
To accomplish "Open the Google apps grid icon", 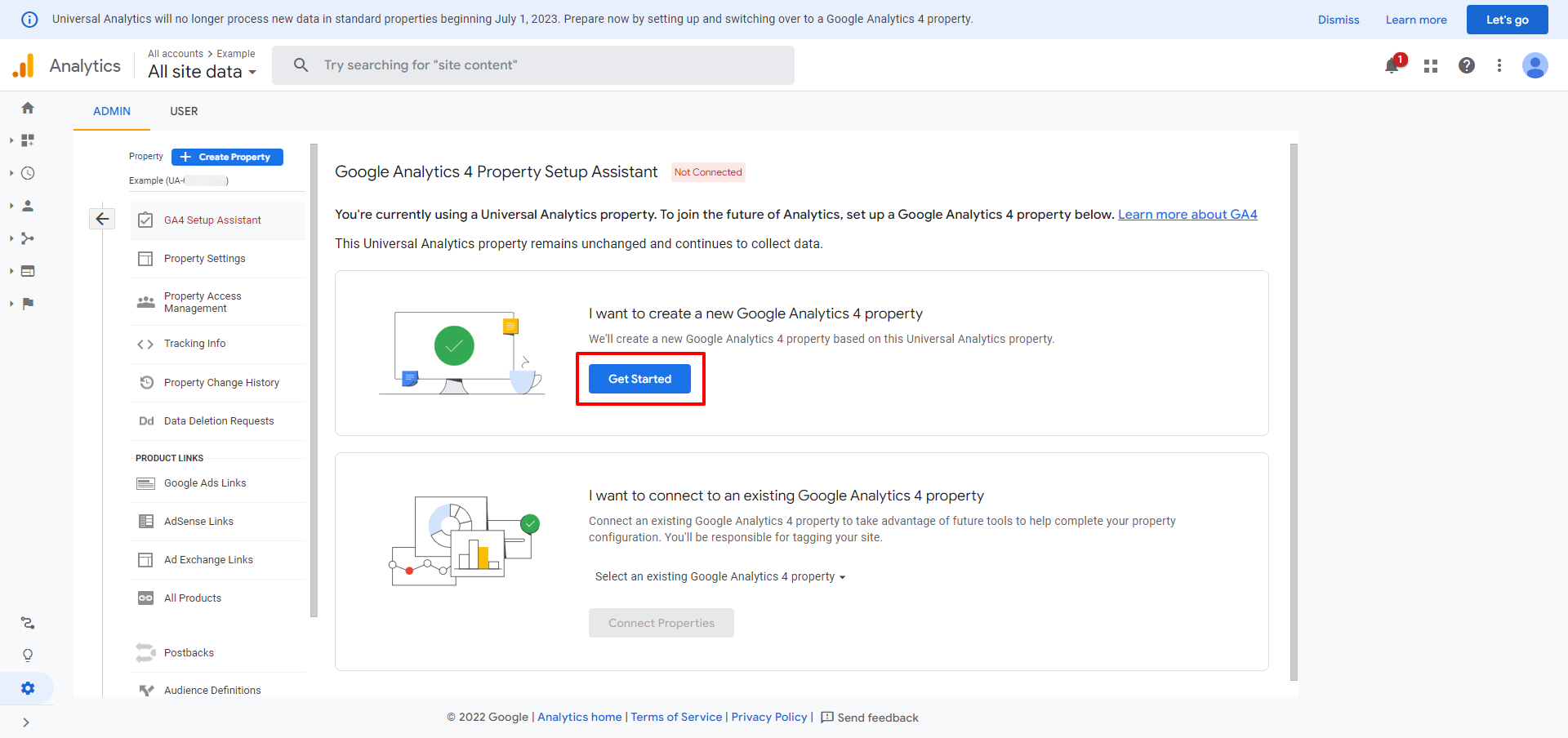I will (1431, 66).
